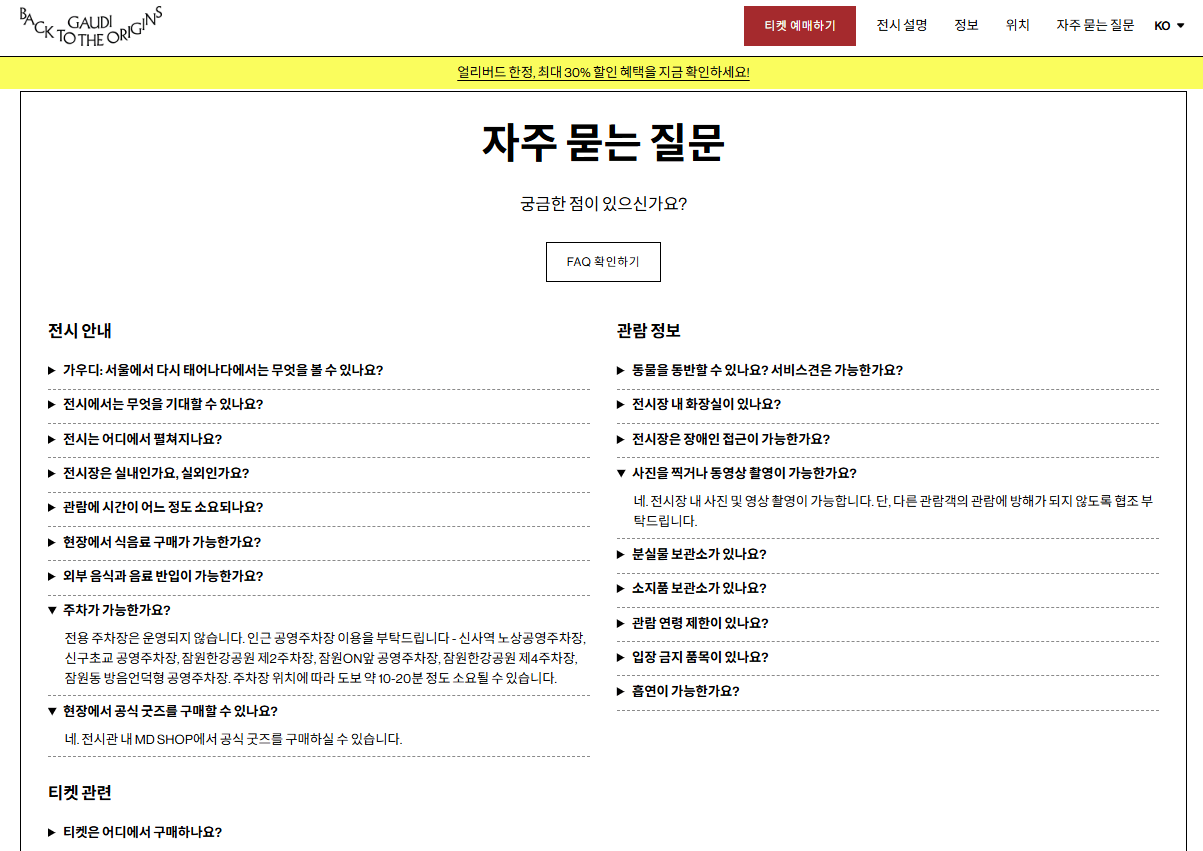Click the 궁금한 점이 있으신가요? subtitle
Image resolution: width=1203 pixels, height=851 pixels.
pos(603,204)
